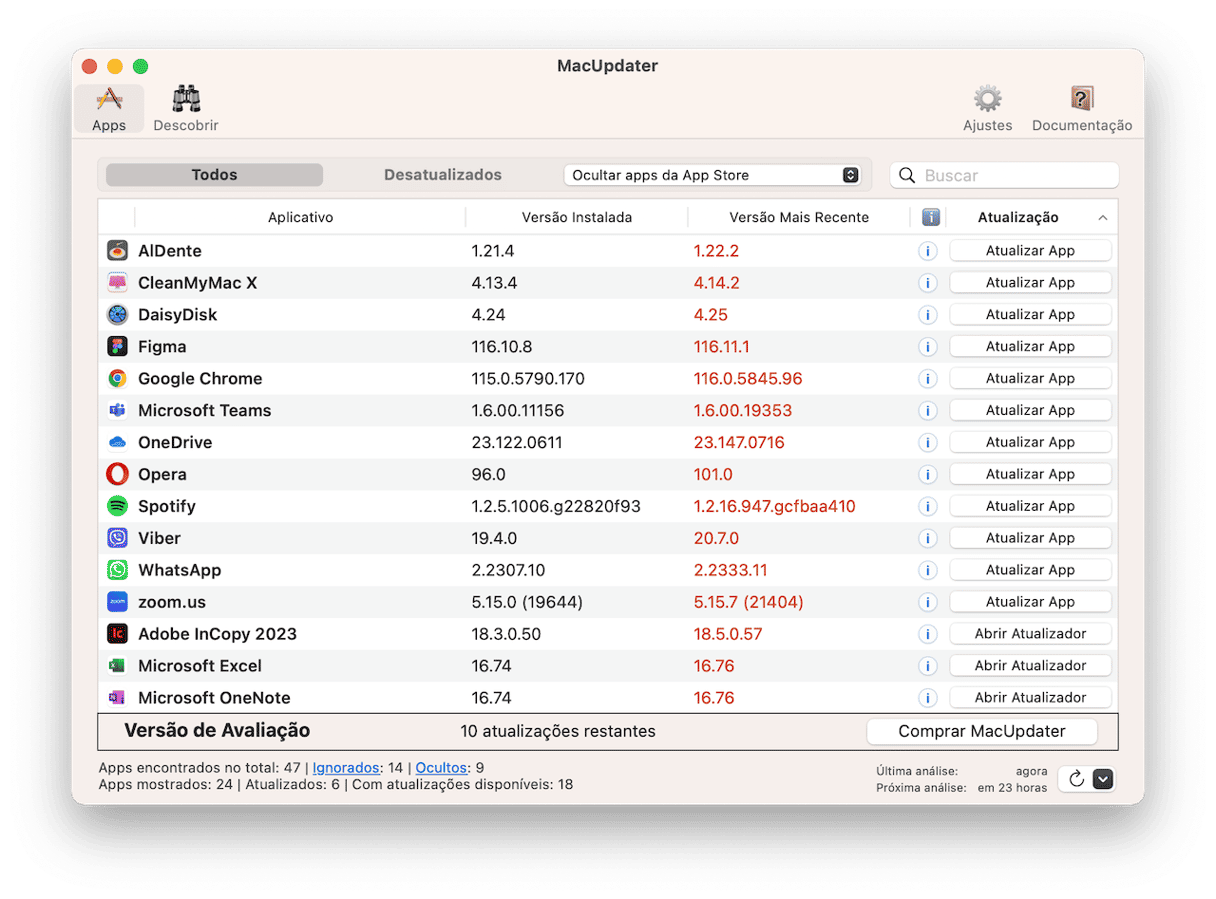
Task: Click the Spotify app icon
Action: pyautogui.click(x=118, y=507)
